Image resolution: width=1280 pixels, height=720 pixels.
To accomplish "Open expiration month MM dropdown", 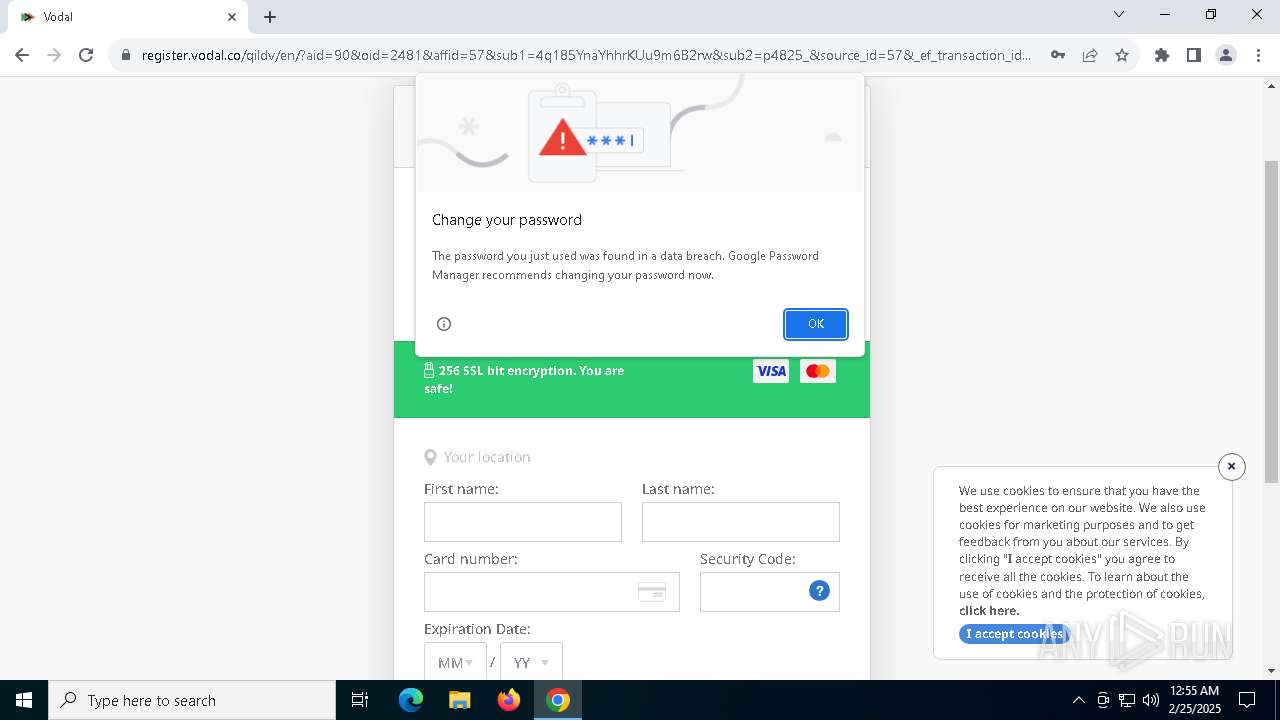I will [x=455, y=662].
